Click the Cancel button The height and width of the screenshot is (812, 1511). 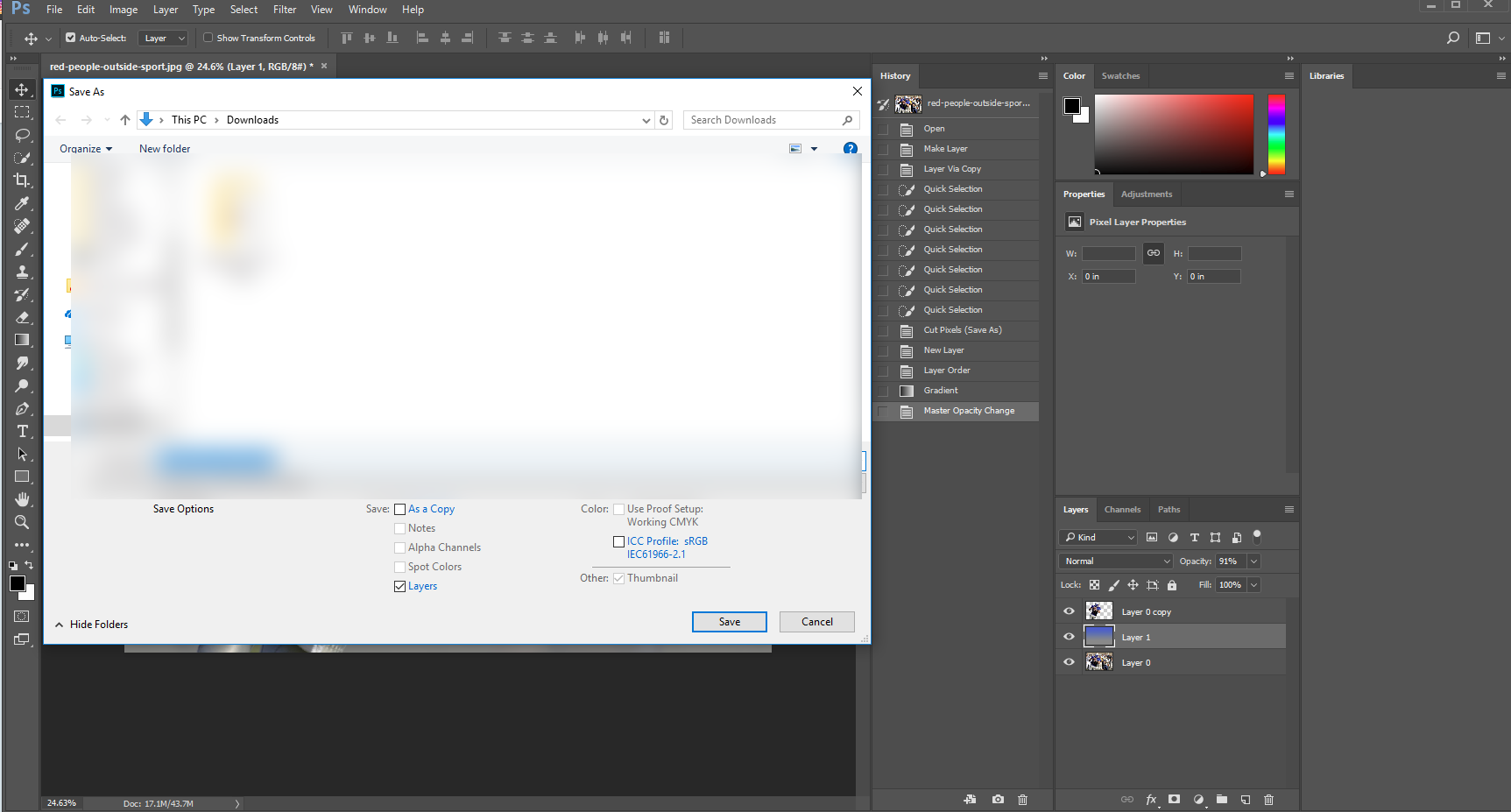(x=817, y=622)
